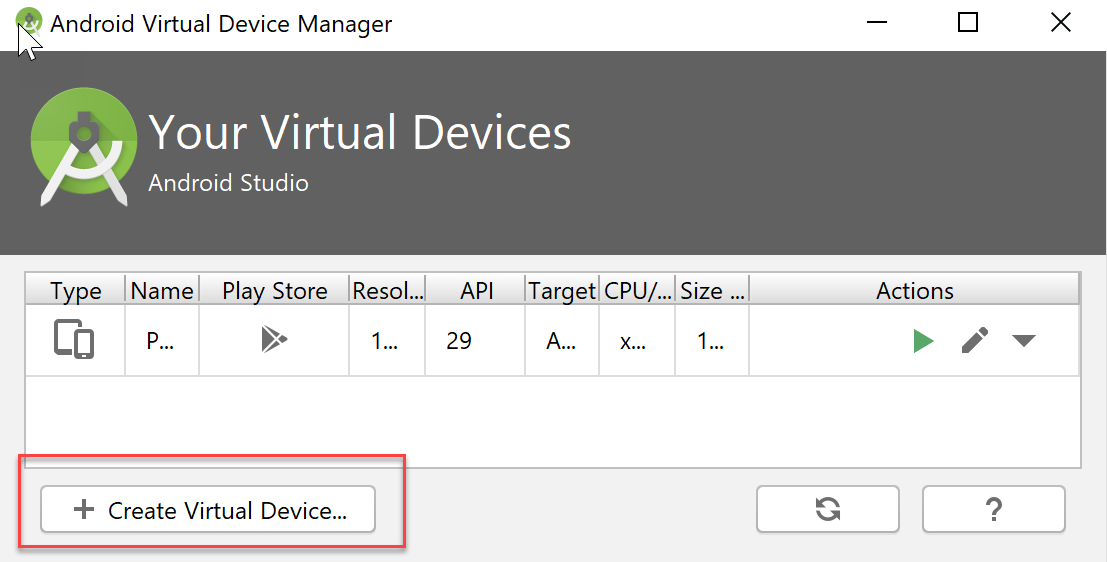Sort by the Resolution column header
The height and width of the screenshot is (562, 1107).
[x=388, y=290]
